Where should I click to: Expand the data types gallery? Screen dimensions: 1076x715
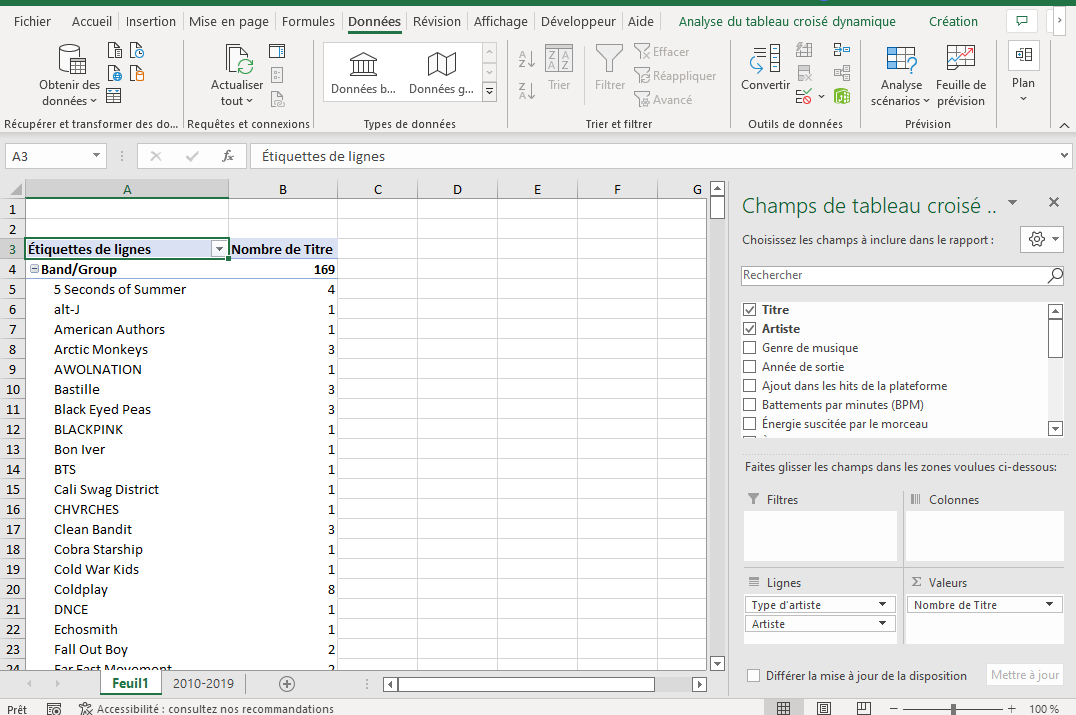(489, 91)
